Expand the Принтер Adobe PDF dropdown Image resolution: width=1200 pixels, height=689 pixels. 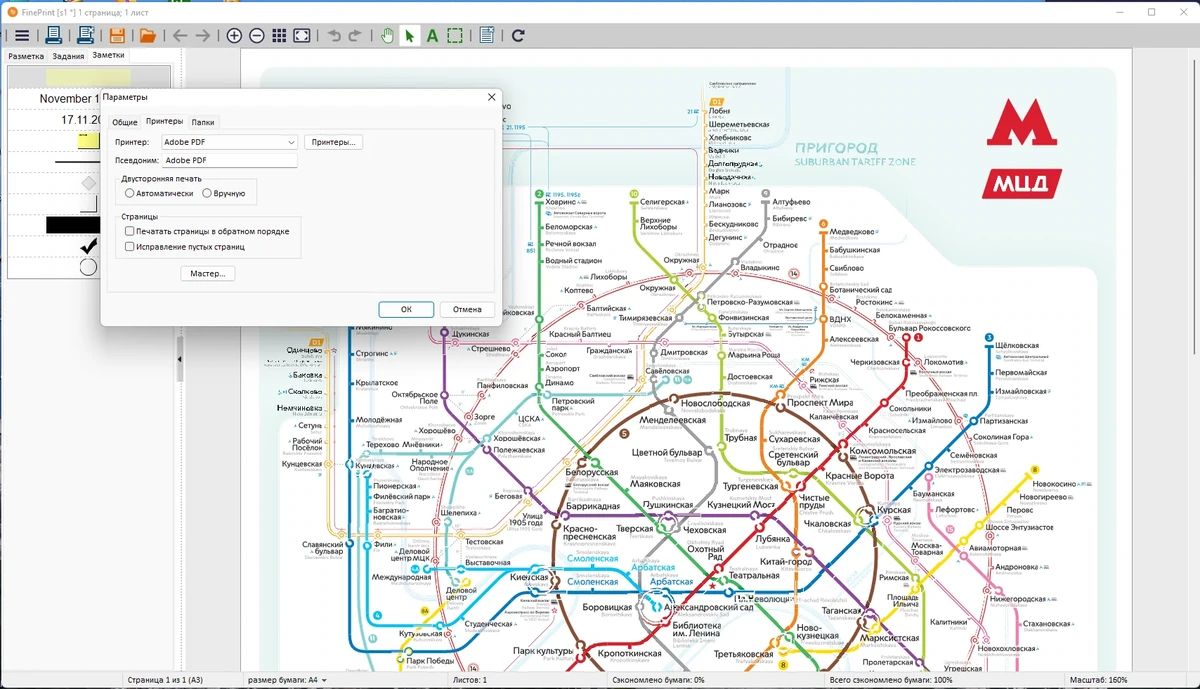230,142
